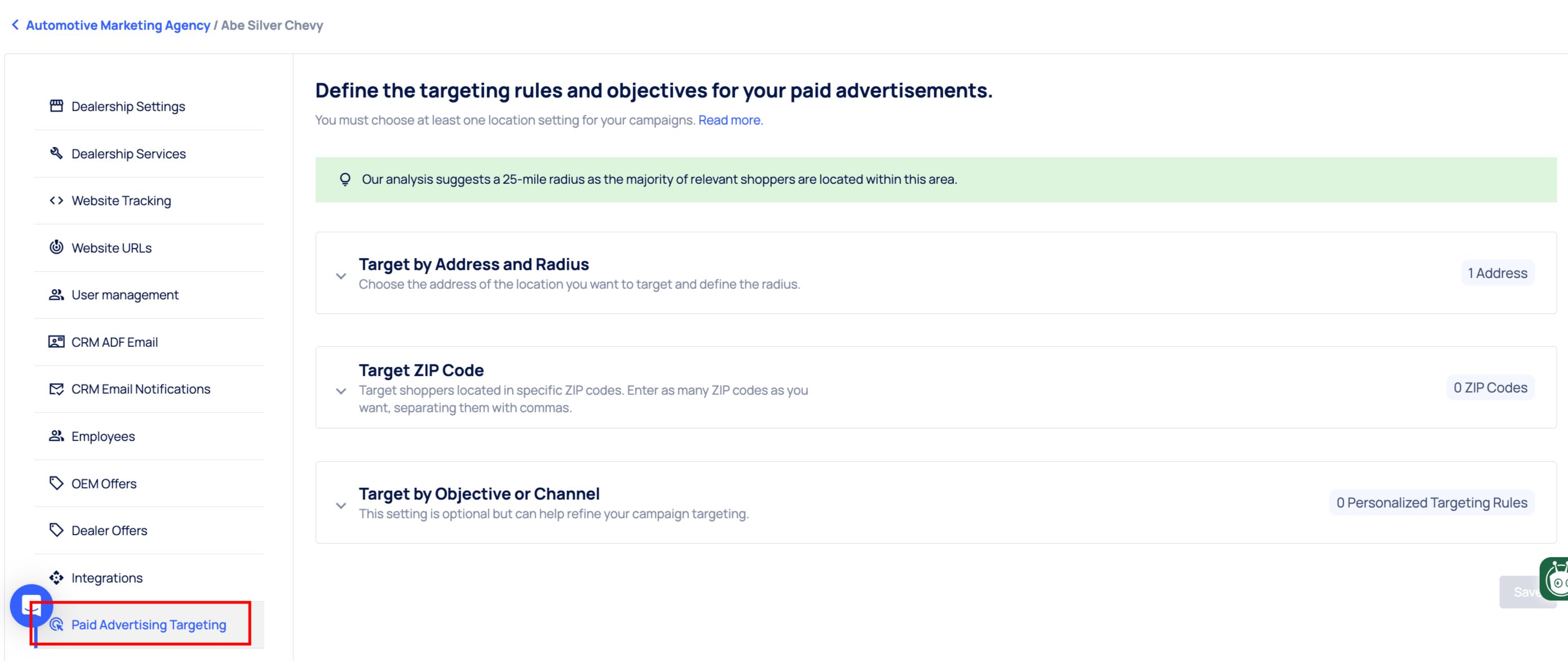Click the back arrow to agency
The image size is (1568, 661).
15,25
